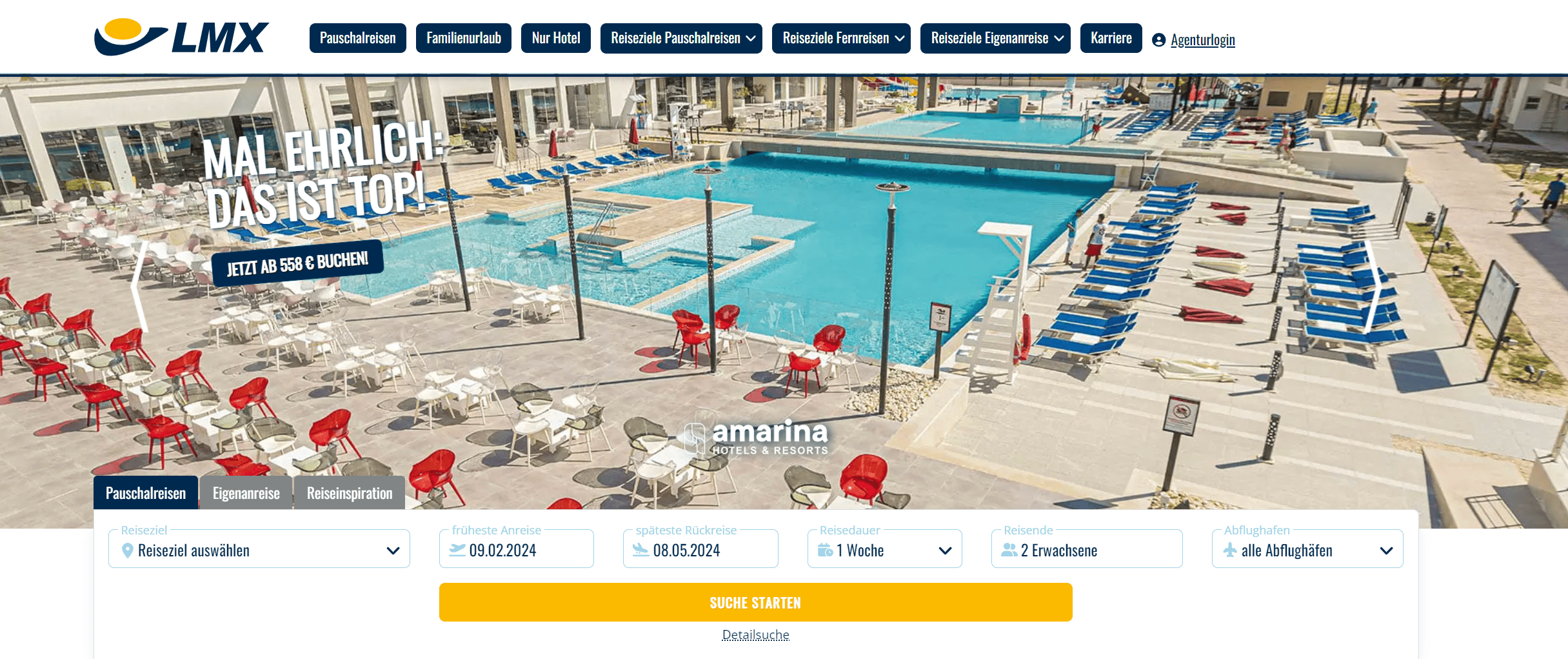This screenshot has height=659, width=1568.
Task: Advance slider with right arrow
Action: click(x=1374, y=288)
